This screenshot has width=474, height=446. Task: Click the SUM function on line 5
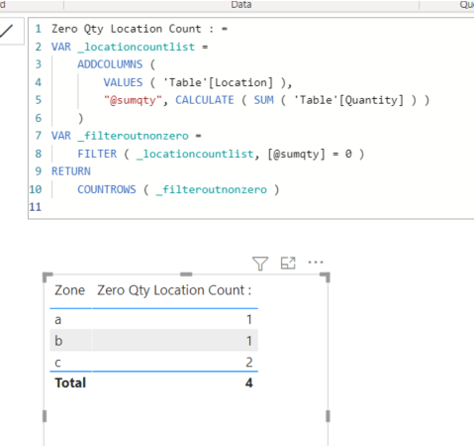click(x=264, y=100)
